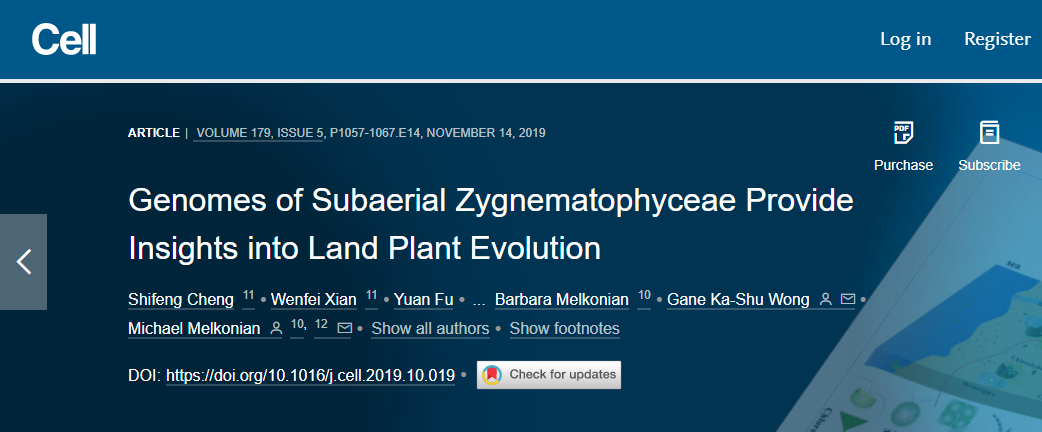Click Michael Melkonian's person icon
The height and width of the screenshot is (432, 1042).
coord(276,328)
